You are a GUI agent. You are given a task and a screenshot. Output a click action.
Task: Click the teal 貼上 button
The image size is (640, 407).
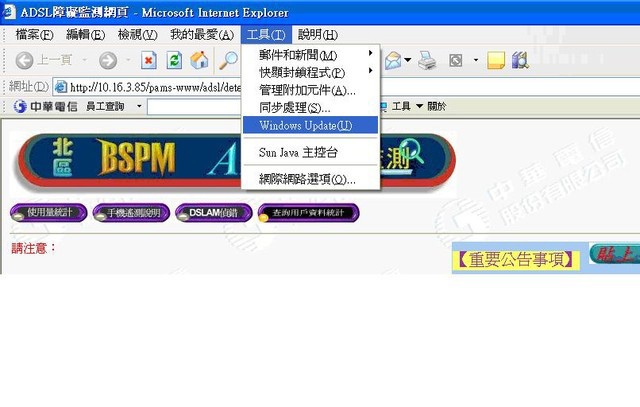[x=614, y=254]
